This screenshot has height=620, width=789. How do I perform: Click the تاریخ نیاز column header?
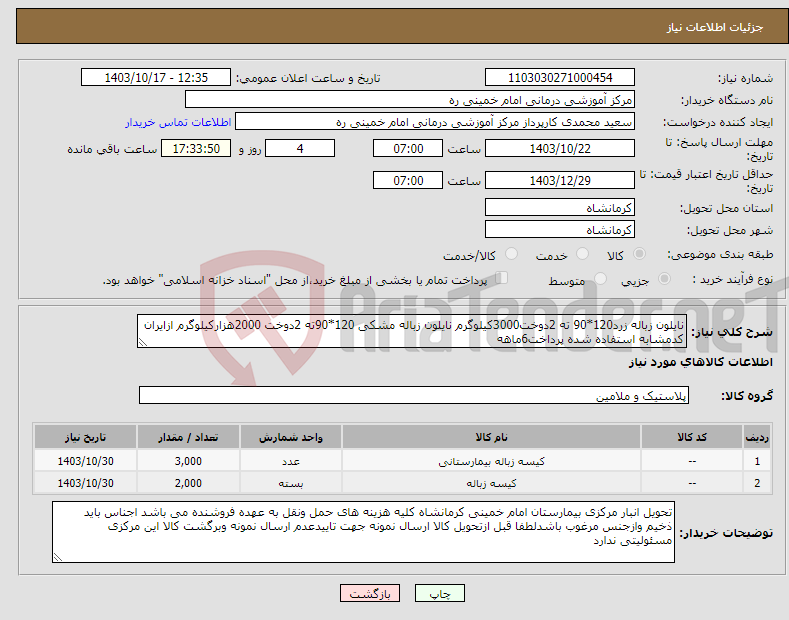tap(86, 437)
